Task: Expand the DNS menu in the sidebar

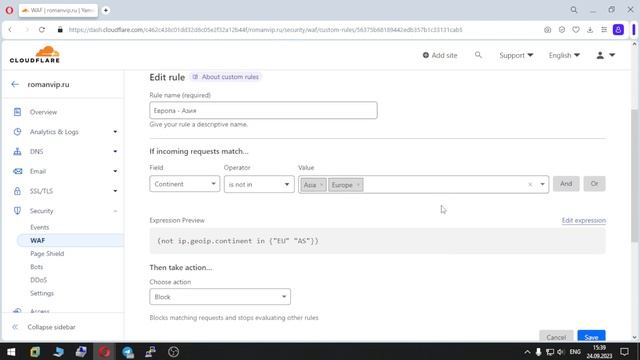Action: tap(115, 151)
